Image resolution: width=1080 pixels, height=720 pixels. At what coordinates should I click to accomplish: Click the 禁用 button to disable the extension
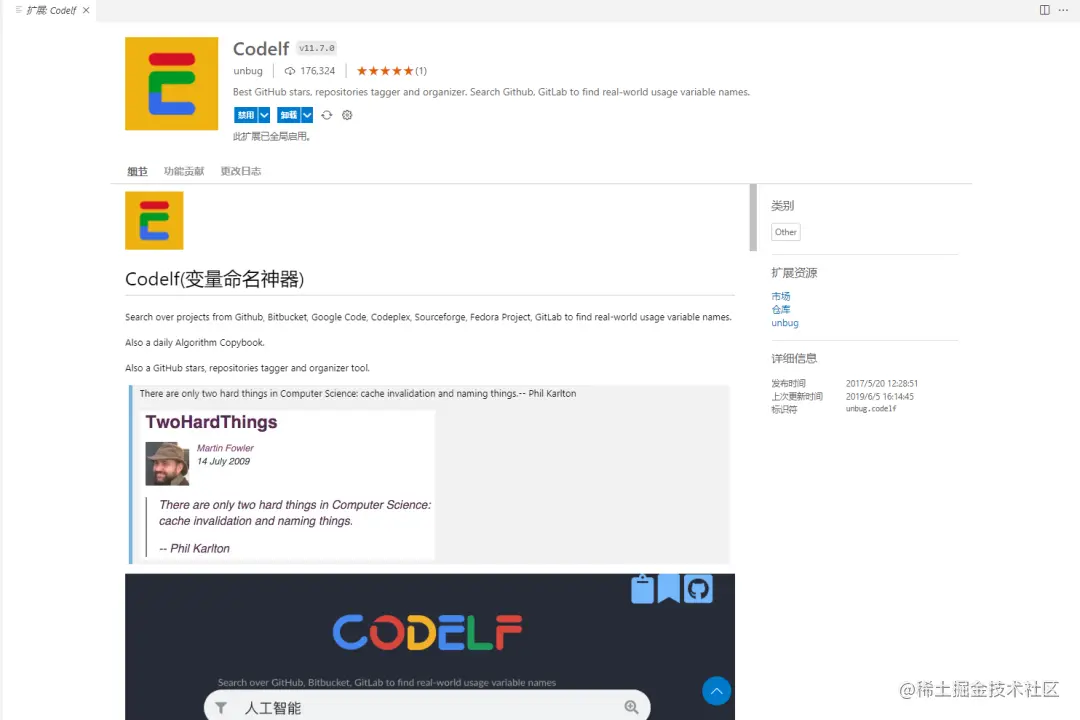(245, 115)
